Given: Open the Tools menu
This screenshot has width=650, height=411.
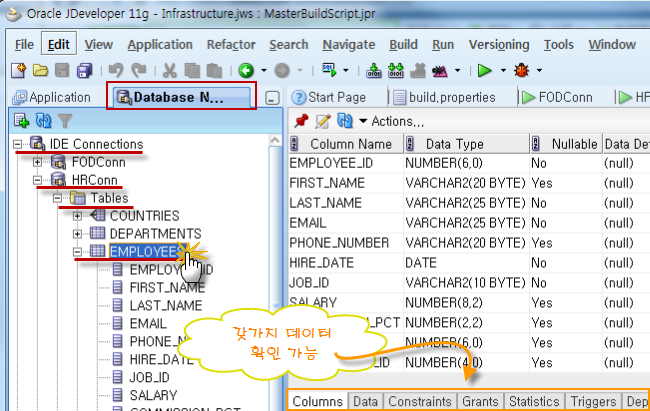Looking at the screenshot, I should click(558, 44).
